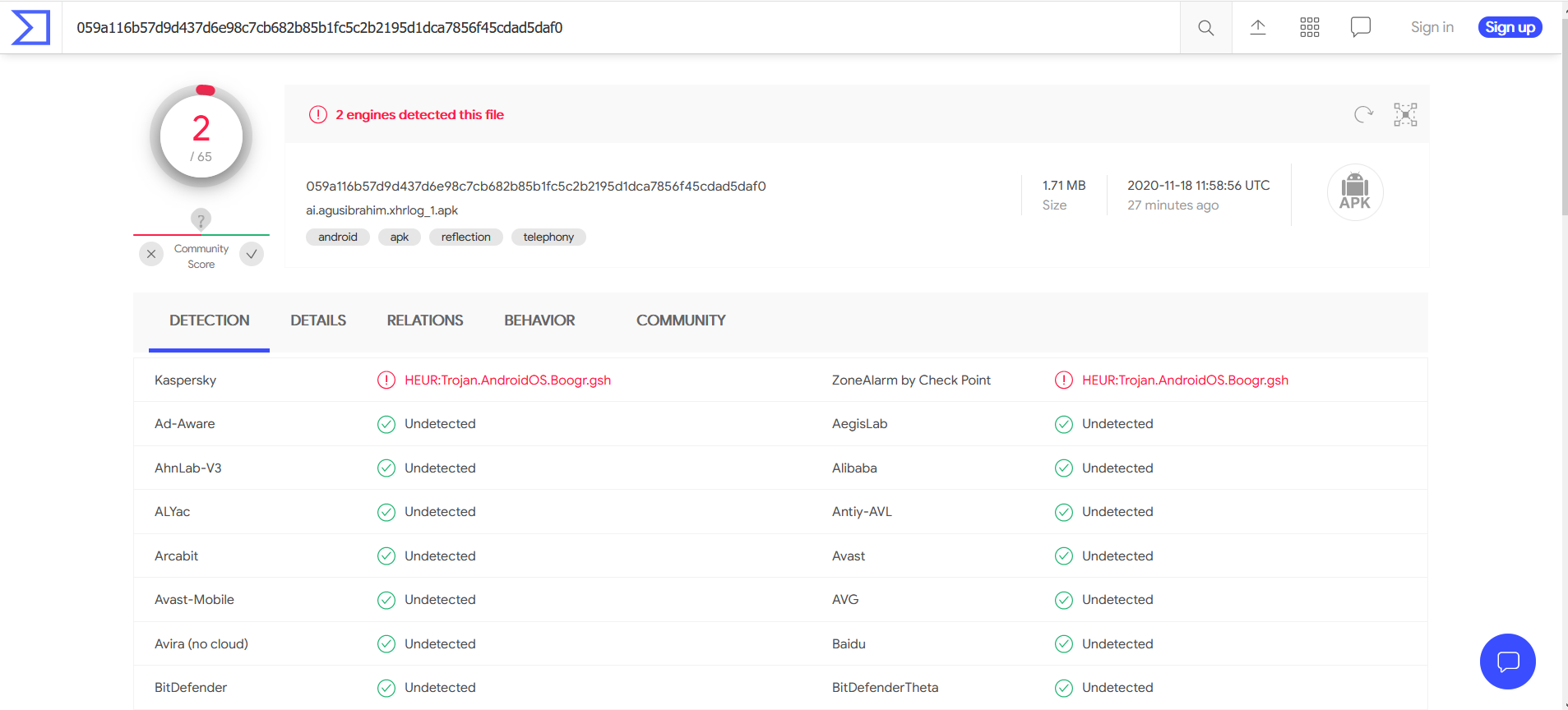The image size is (1568, 710).
Task: Click the Avast-Mobile engine name
Action: pyautogui.click(x=194, y=600)
